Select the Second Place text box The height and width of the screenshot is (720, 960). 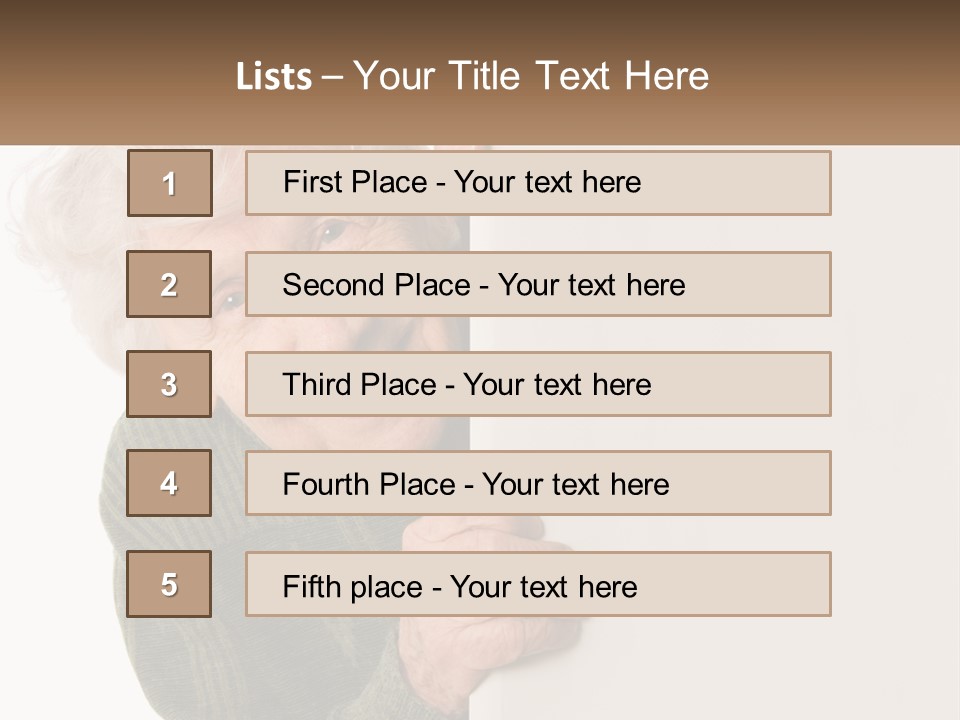click(x=538, y=284)
